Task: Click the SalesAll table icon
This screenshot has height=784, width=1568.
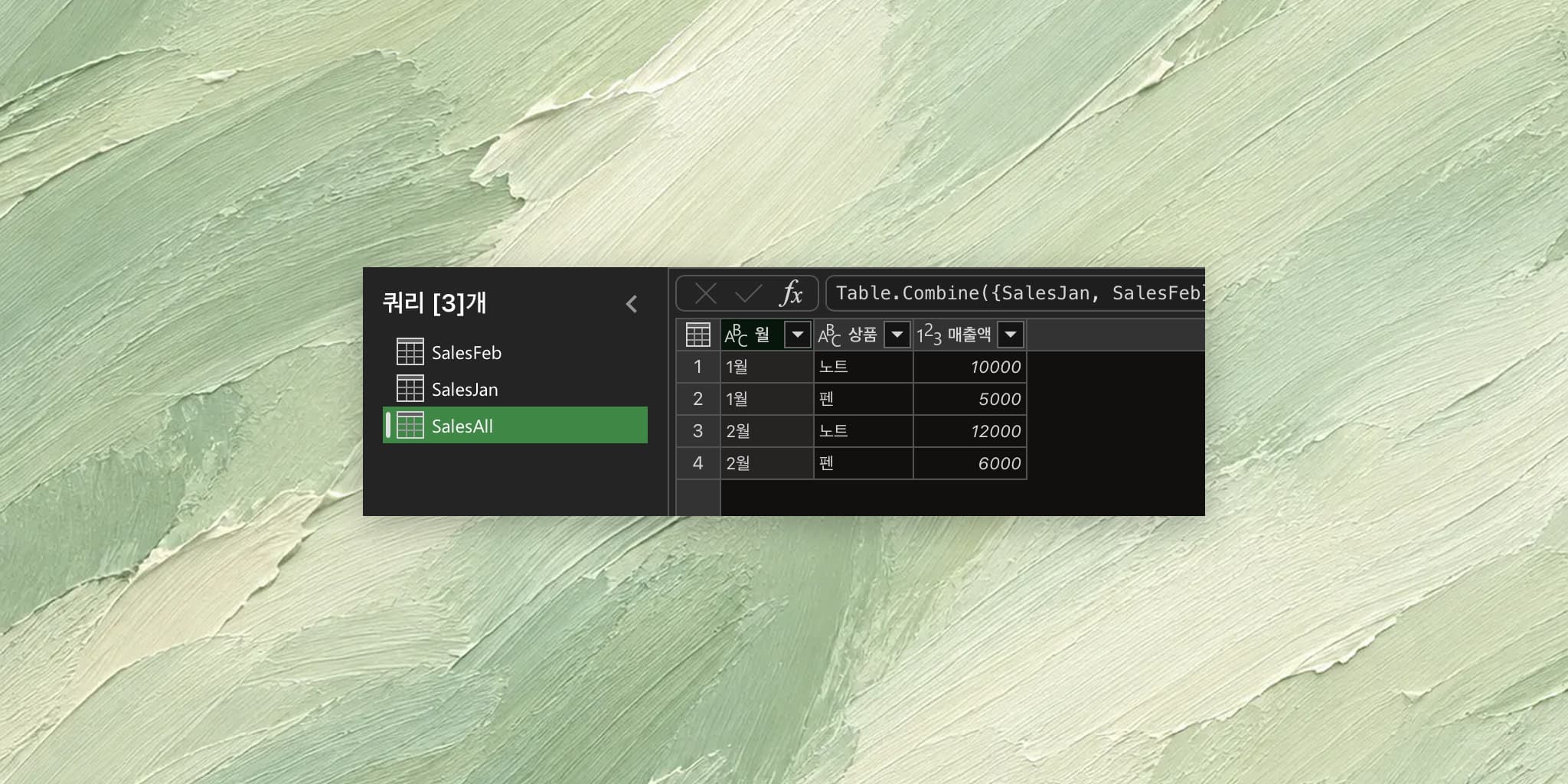Action: pyautogui.click(x=410, y=425)
